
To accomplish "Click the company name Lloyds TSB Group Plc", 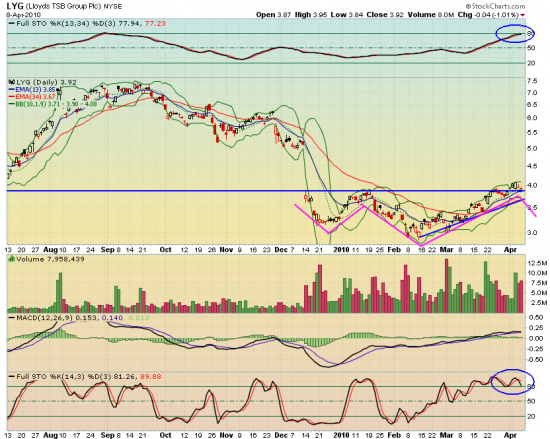I will [63, 6].
